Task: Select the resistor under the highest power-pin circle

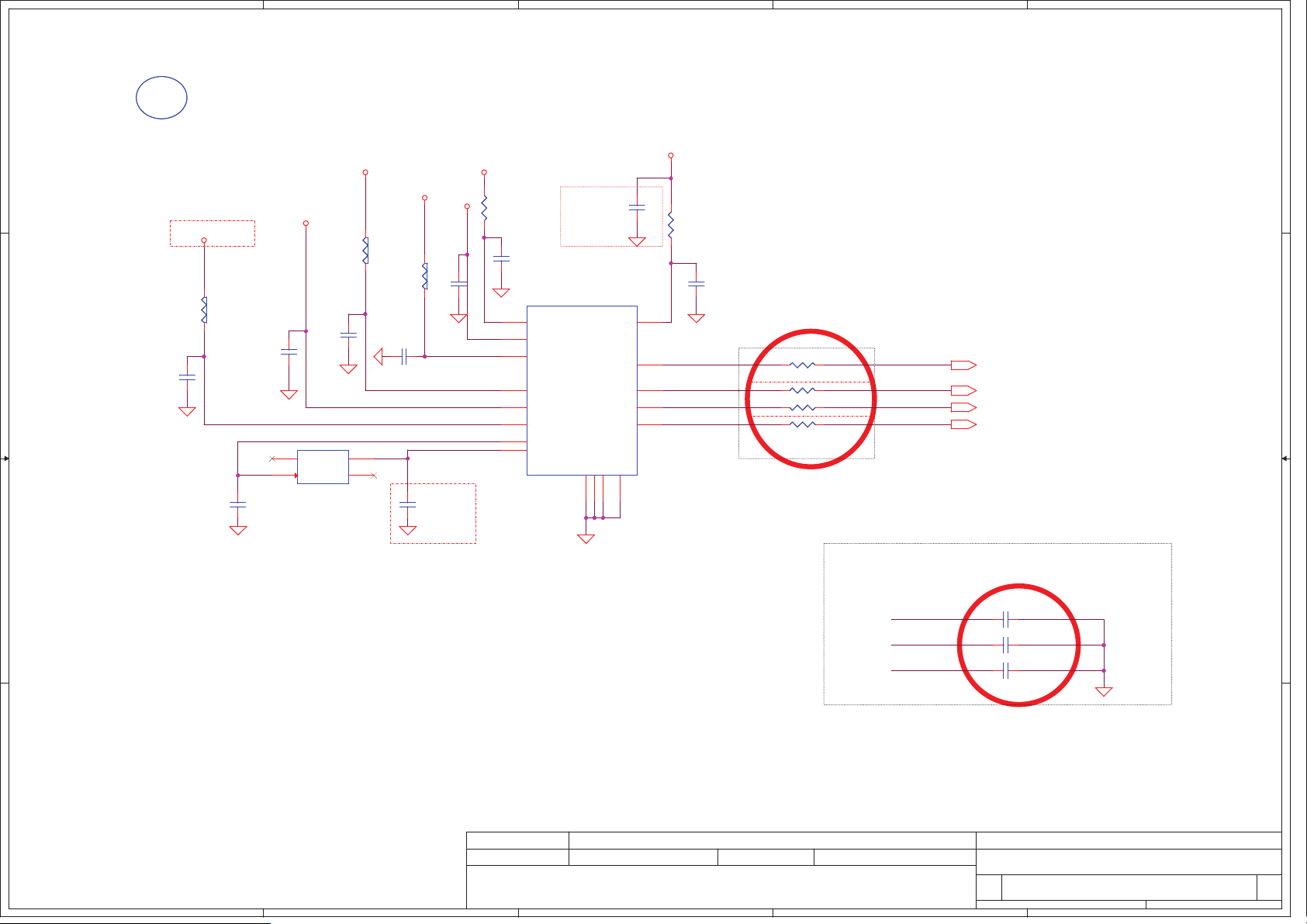Action: pos(671,225)
